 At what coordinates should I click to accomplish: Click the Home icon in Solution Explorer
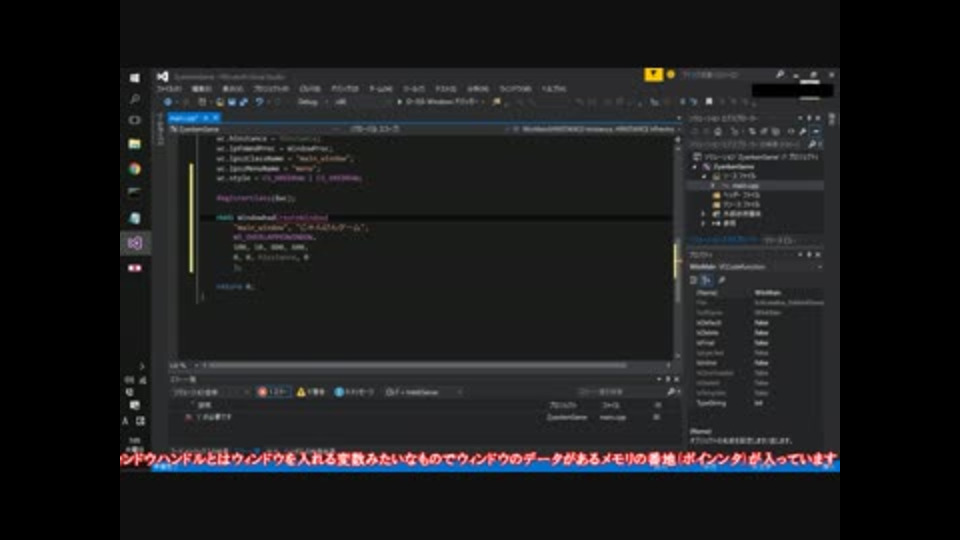coord(718,132)
